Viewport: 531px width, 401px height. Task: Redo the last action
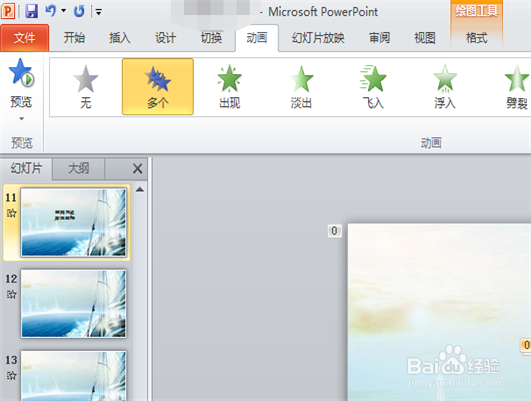[x=79, y=12]
